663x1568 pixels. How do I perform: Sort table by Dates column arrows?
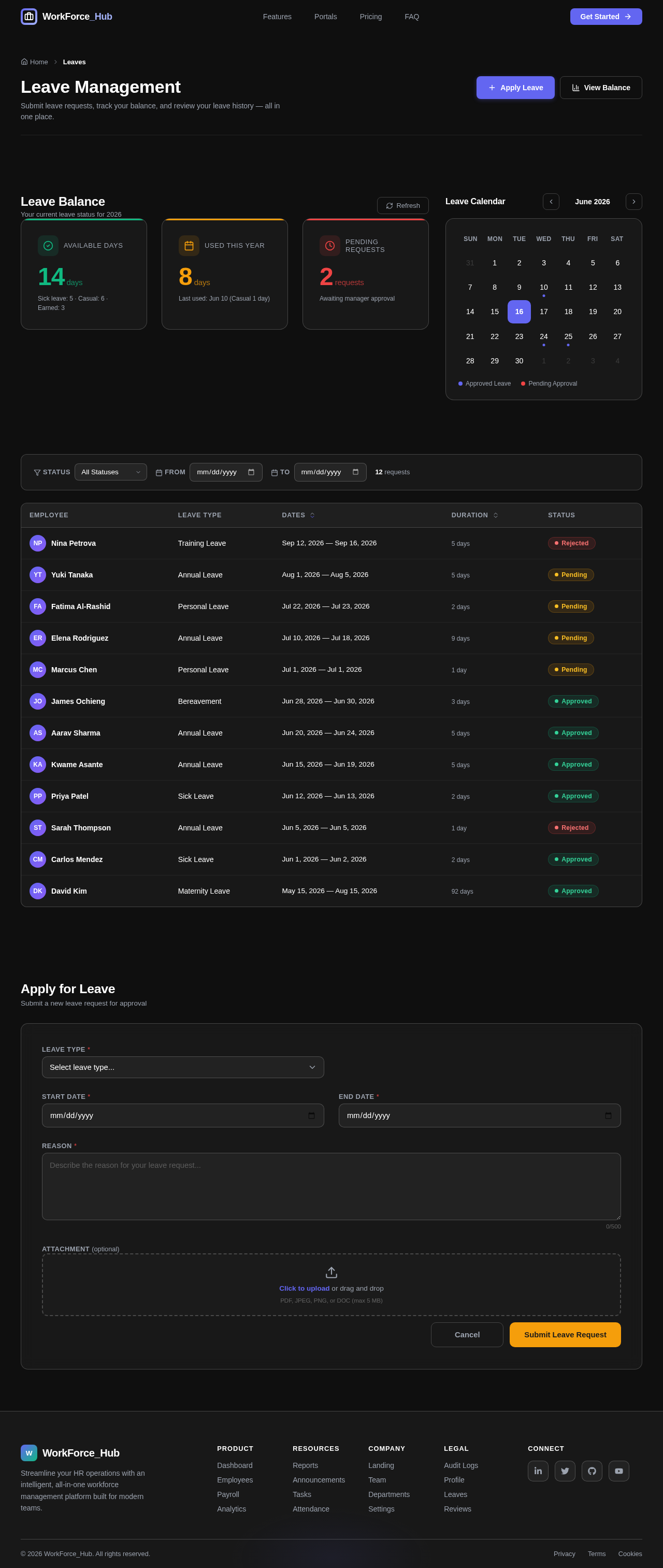tap(313, 515)
